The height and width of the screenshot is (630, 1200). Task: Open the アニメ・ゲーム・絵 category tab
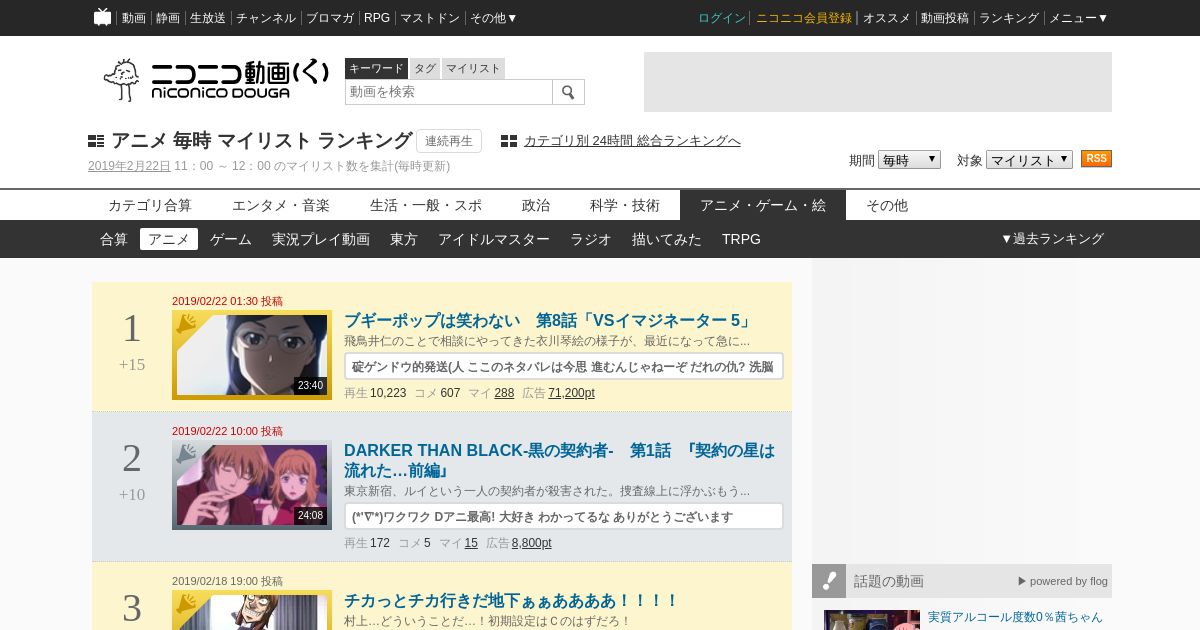[x=763, y=205]
